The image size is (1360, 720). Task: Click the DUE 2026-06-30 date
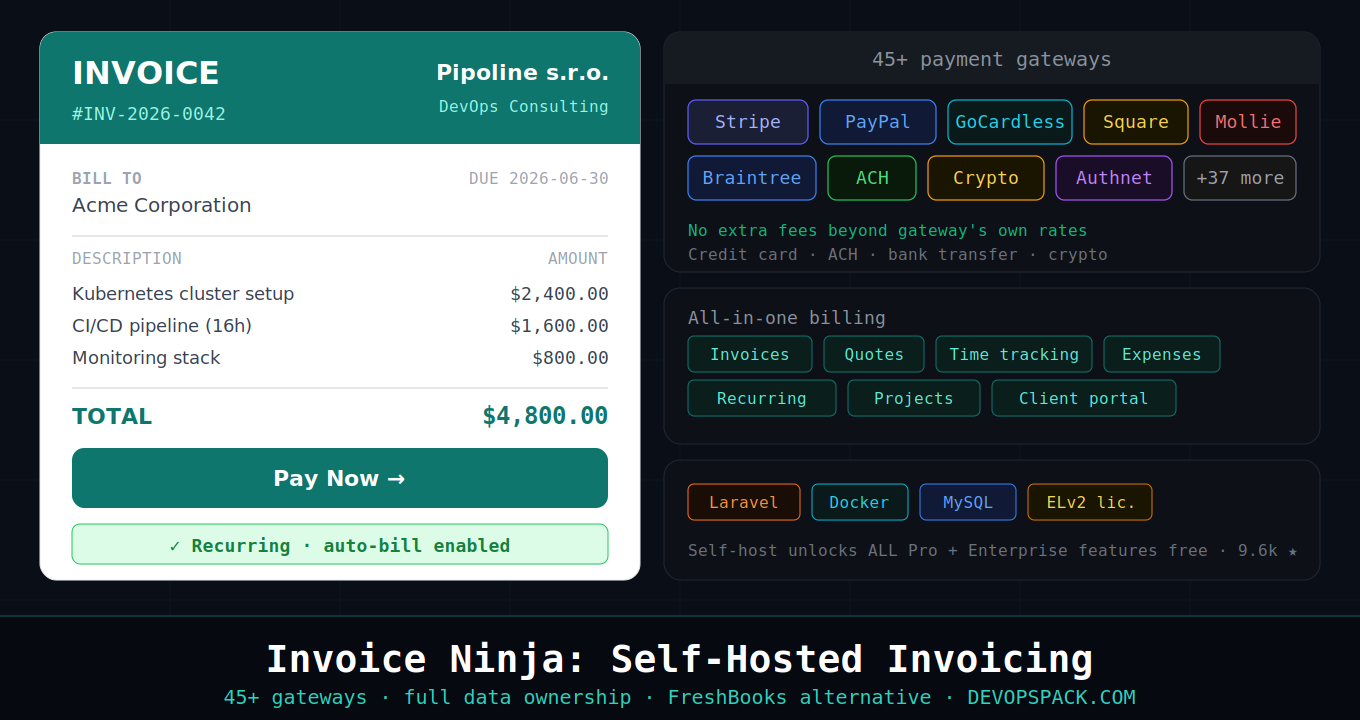[x=538, y=179]
